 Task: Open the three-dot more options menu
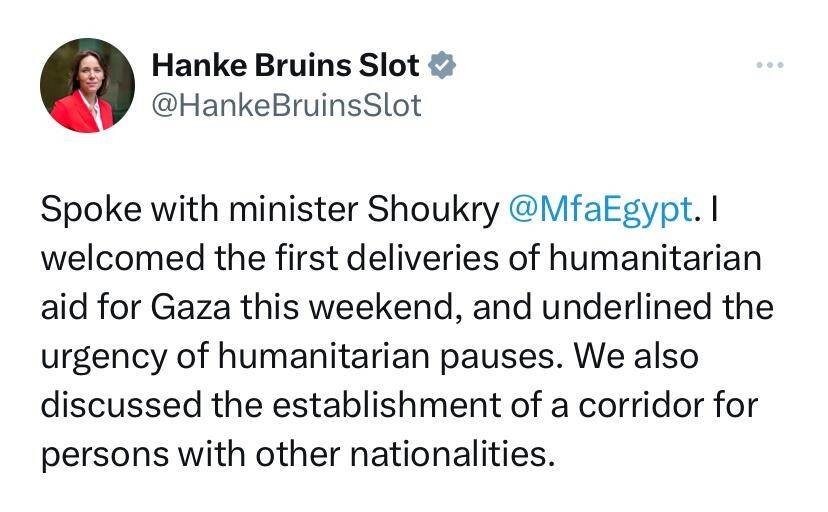tap(769, 66)
